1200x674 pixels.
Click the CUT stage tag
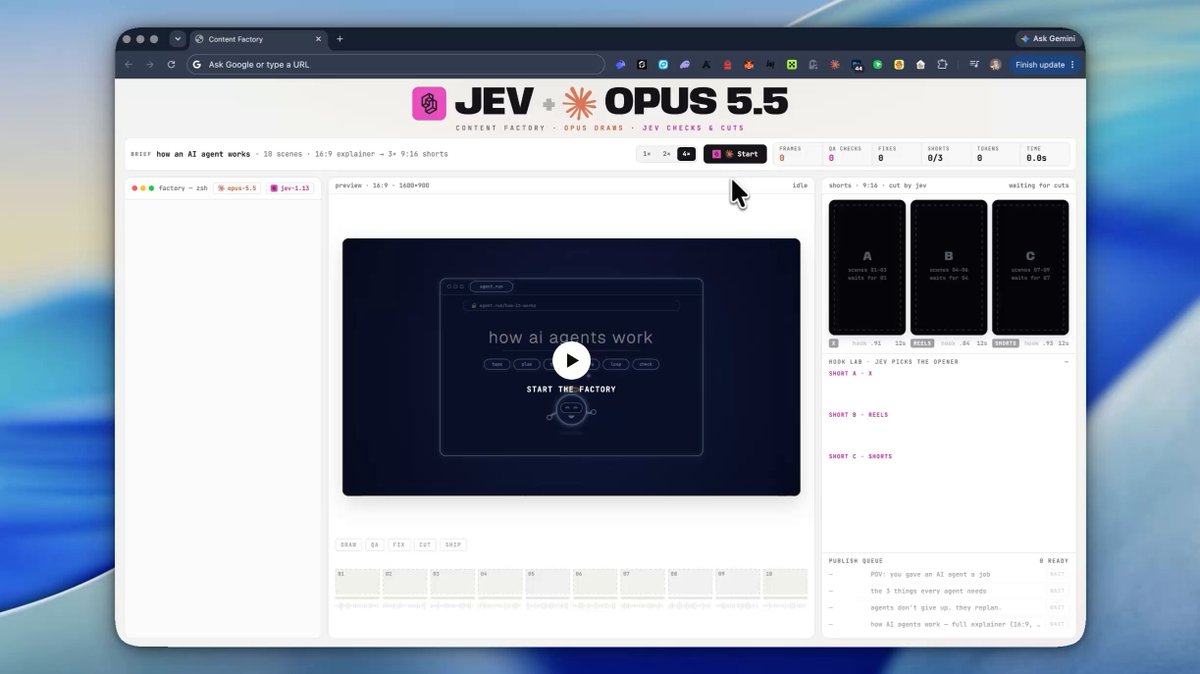425,545
